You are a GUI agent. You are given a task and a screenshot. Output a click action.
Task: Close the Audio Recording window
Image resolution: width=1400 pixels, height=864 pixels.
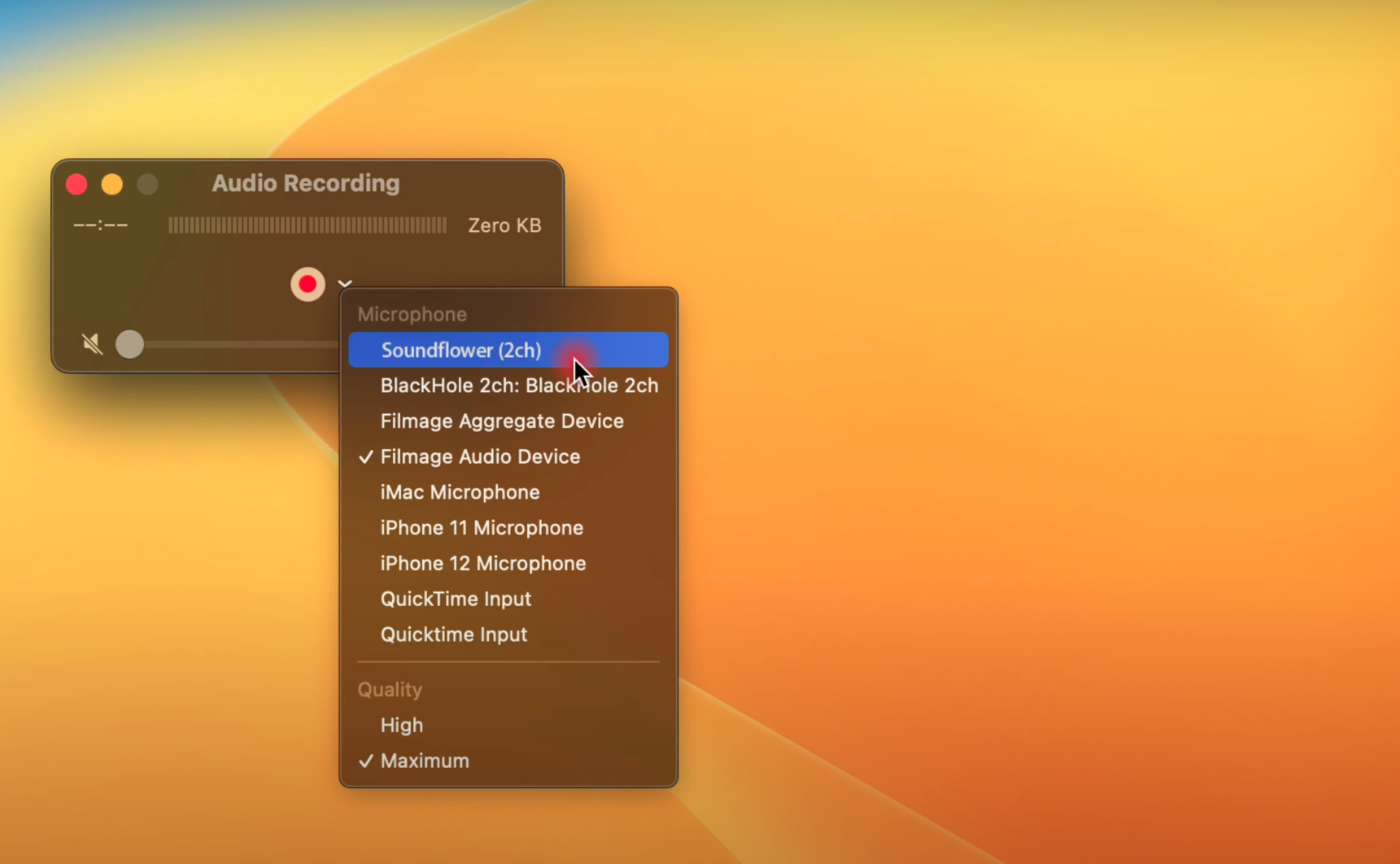(76, 185)
